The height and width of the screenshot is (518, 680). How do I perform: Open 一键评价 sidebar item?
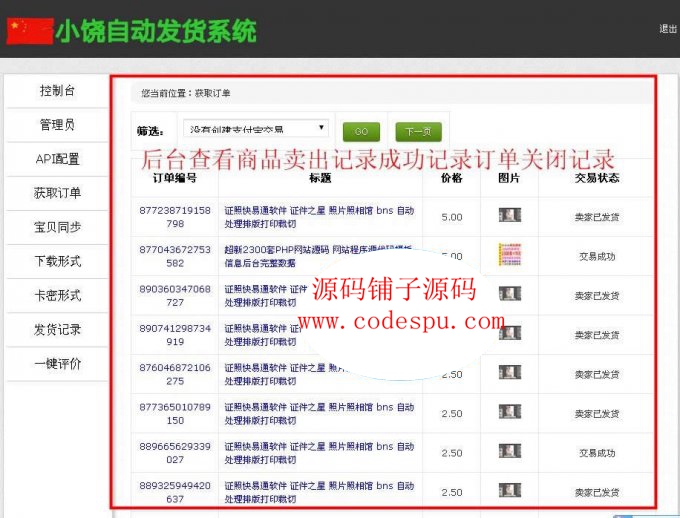57,364
